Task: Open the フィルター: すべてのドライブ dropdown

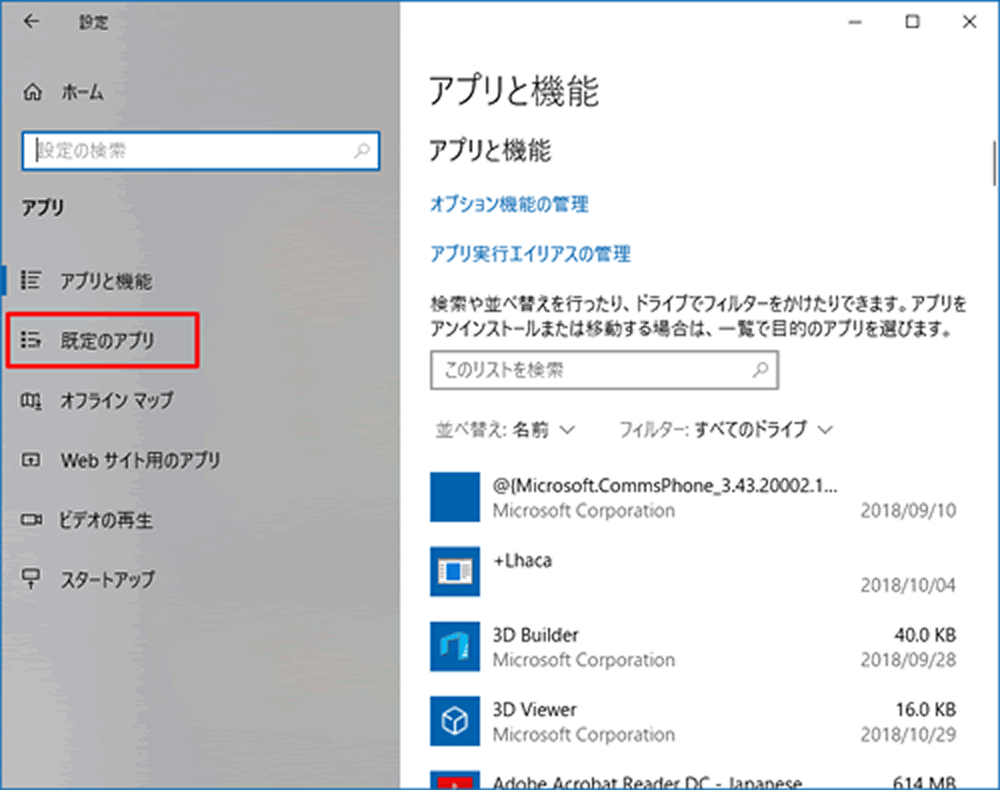Action: tap(726, 430)
